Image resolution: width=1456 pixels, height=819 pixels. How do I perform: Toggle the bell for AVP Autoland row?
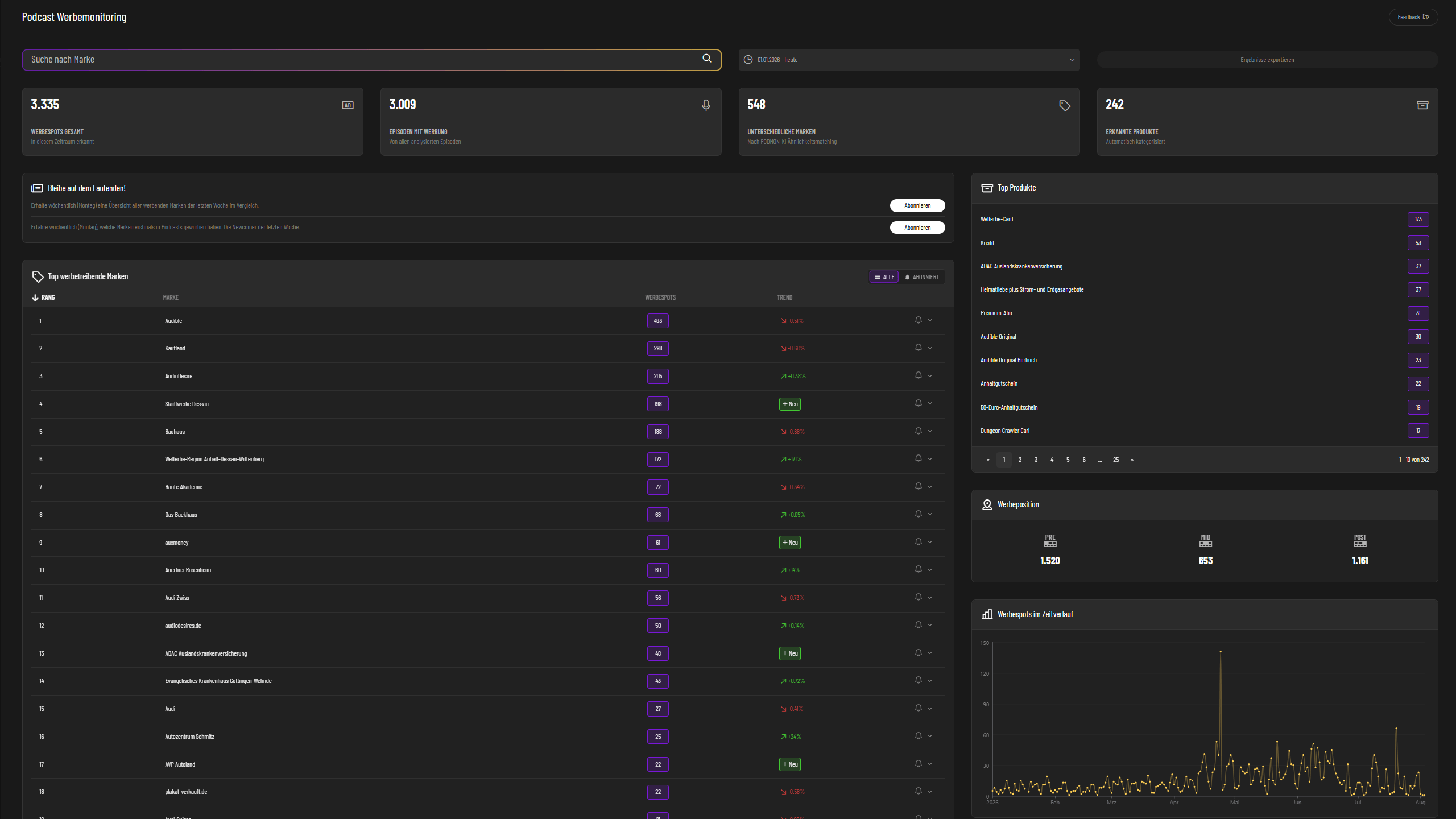918,764
